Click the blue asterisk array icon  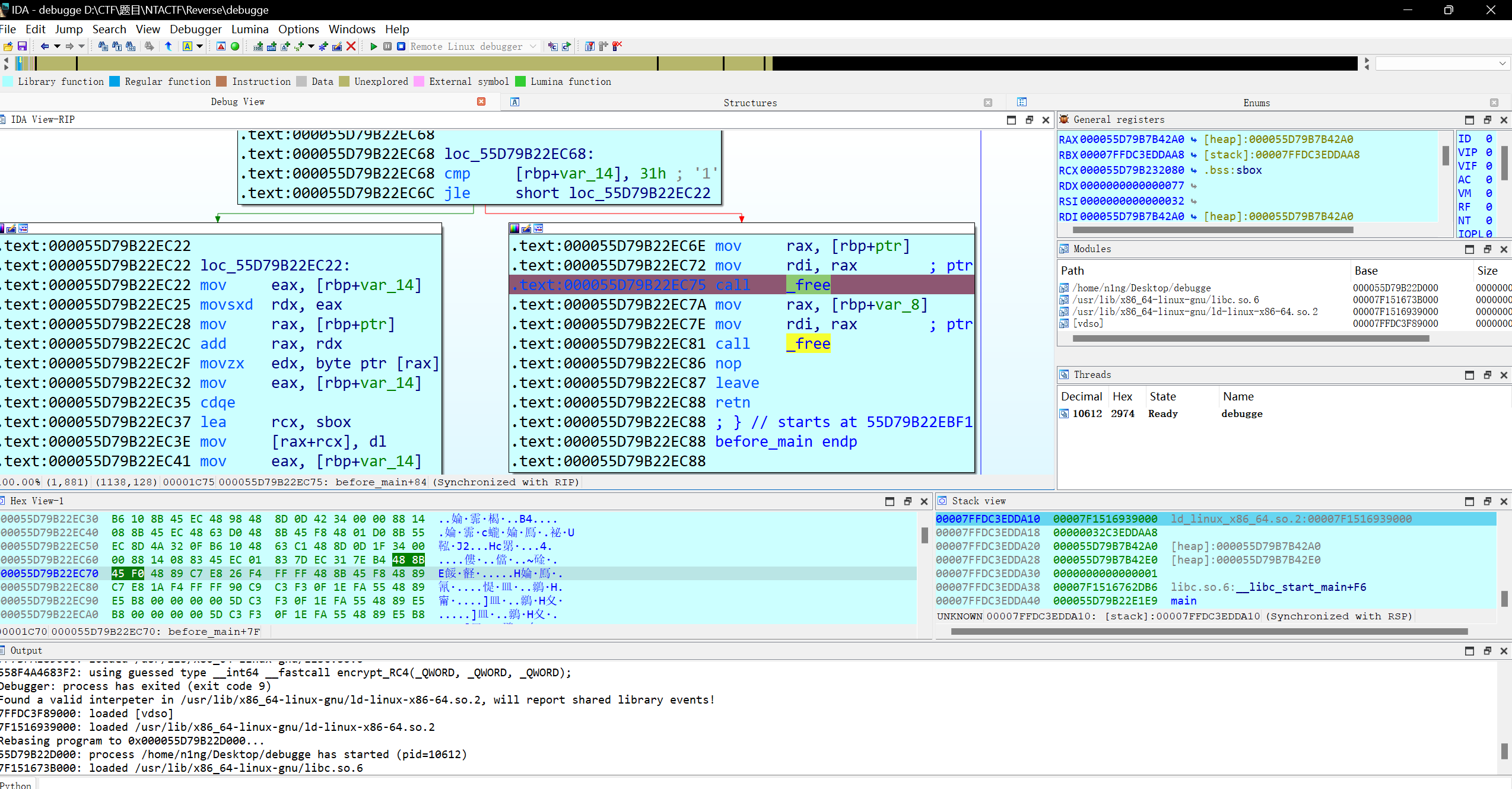323,46
